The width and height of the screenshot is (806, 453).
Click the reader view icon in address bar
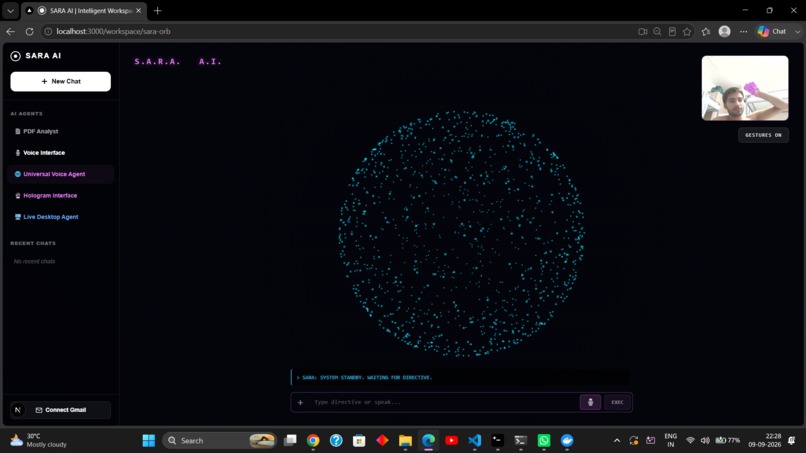672,31
